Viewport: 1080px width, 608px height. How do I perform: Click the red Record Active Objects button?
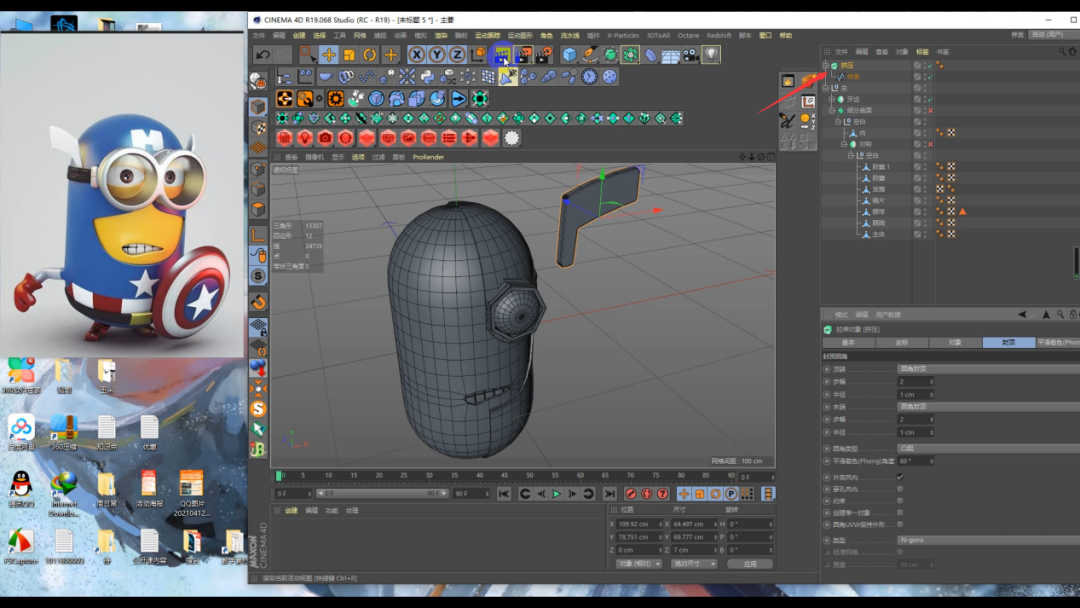pos(630,494)
